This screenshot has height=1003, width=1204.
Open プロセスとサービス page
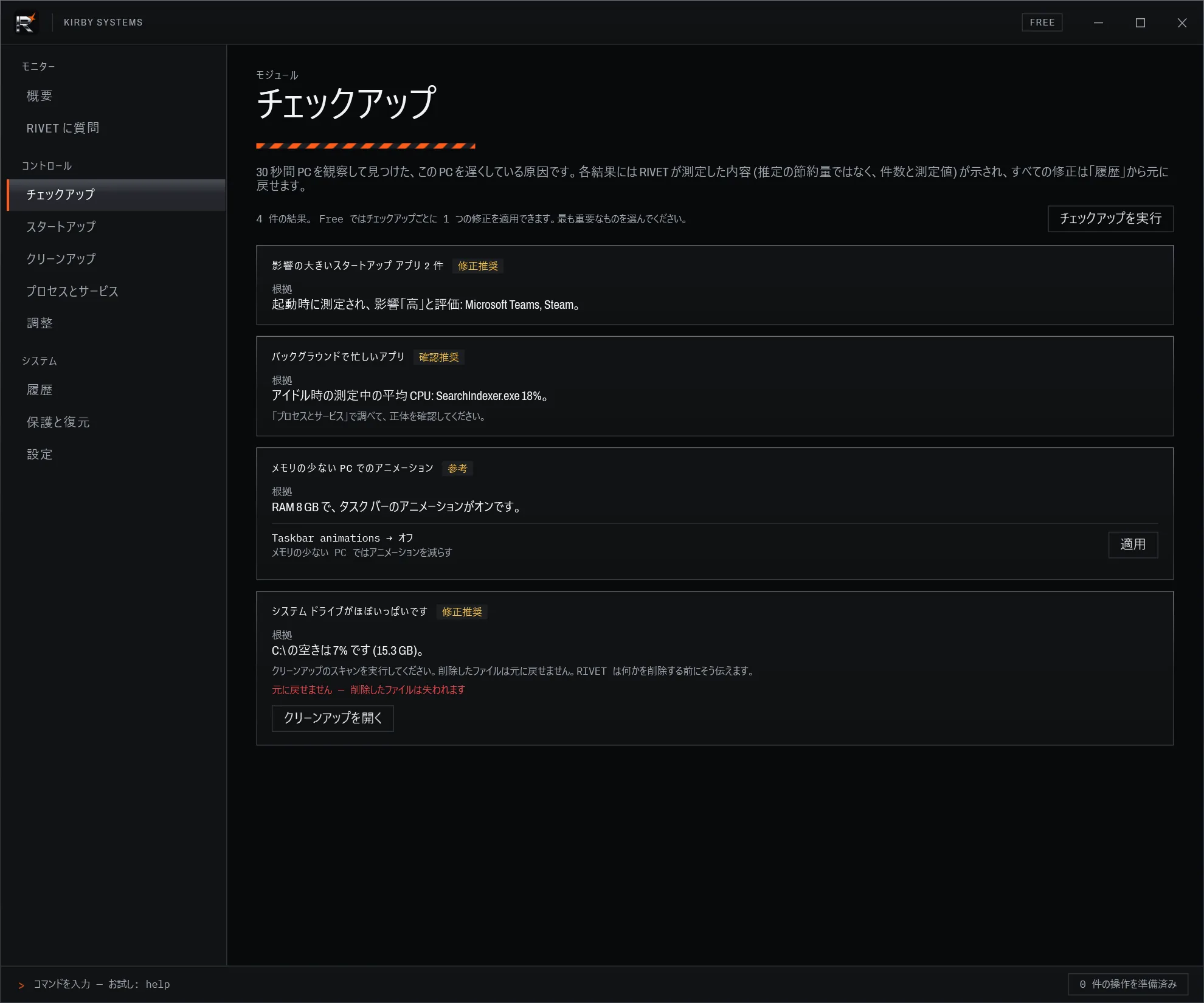click(x=116, y=291)
